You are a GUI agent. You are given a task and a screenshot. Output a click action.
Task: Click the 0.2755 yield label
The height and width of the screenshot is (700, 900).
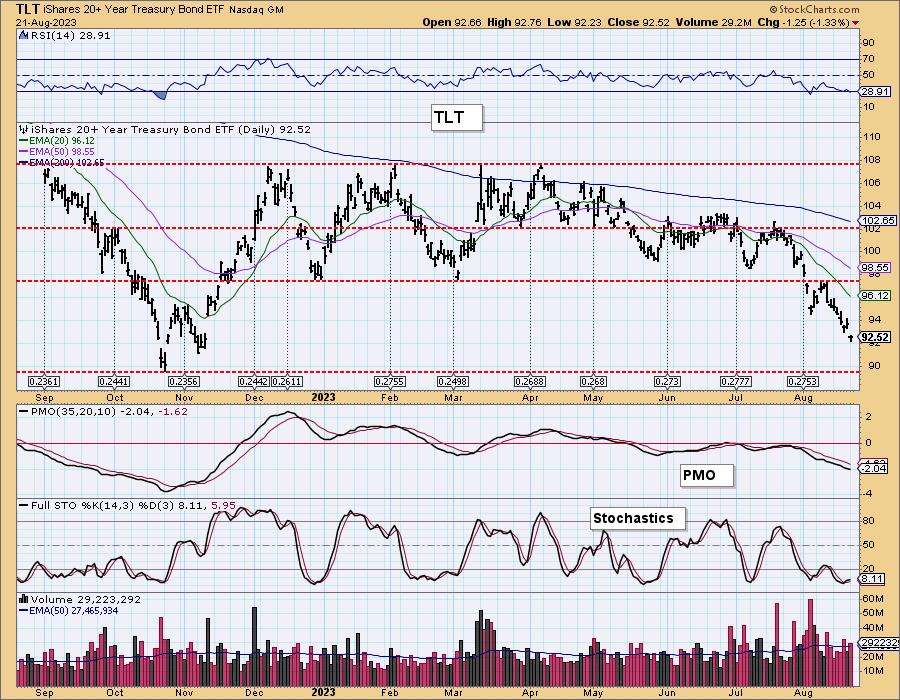390,382
